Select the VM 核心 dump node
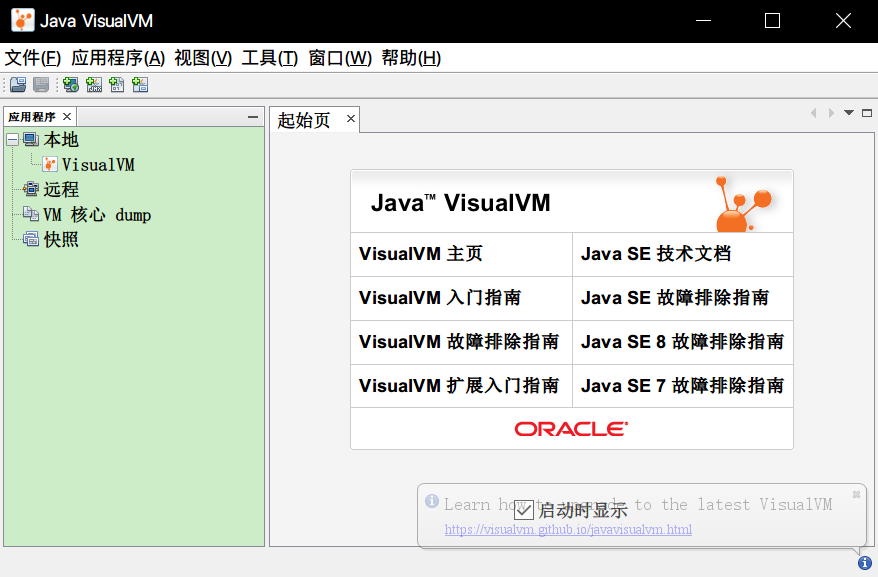878x577 pixels. pos(96,214)
